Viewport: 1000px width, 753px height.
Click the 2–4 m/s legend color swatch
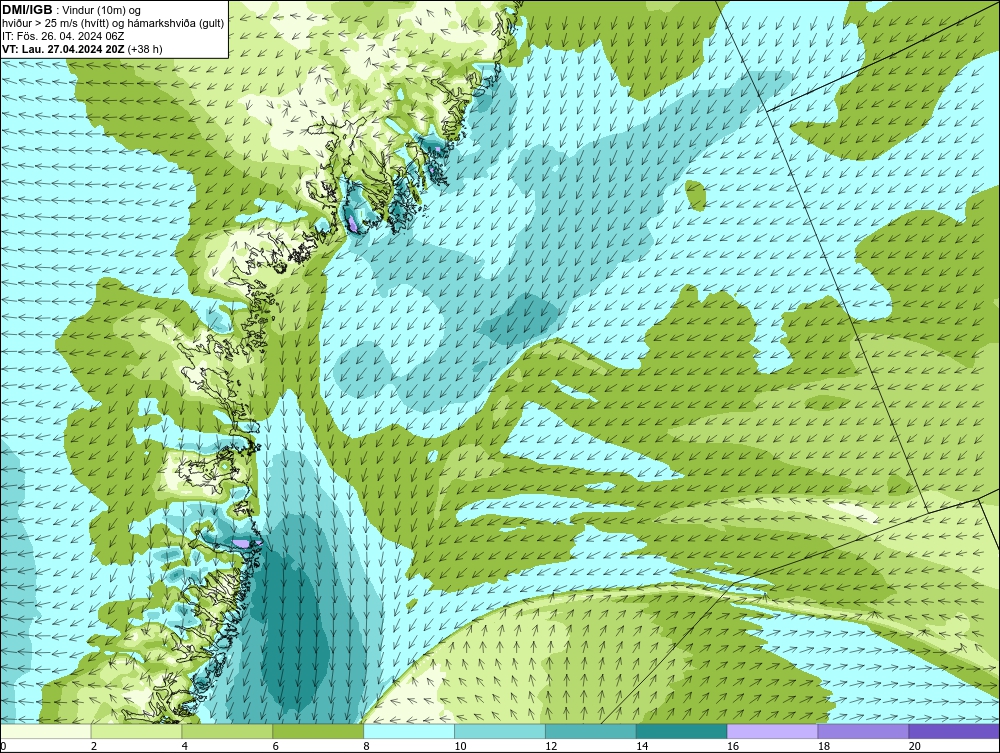pos(136,731)
